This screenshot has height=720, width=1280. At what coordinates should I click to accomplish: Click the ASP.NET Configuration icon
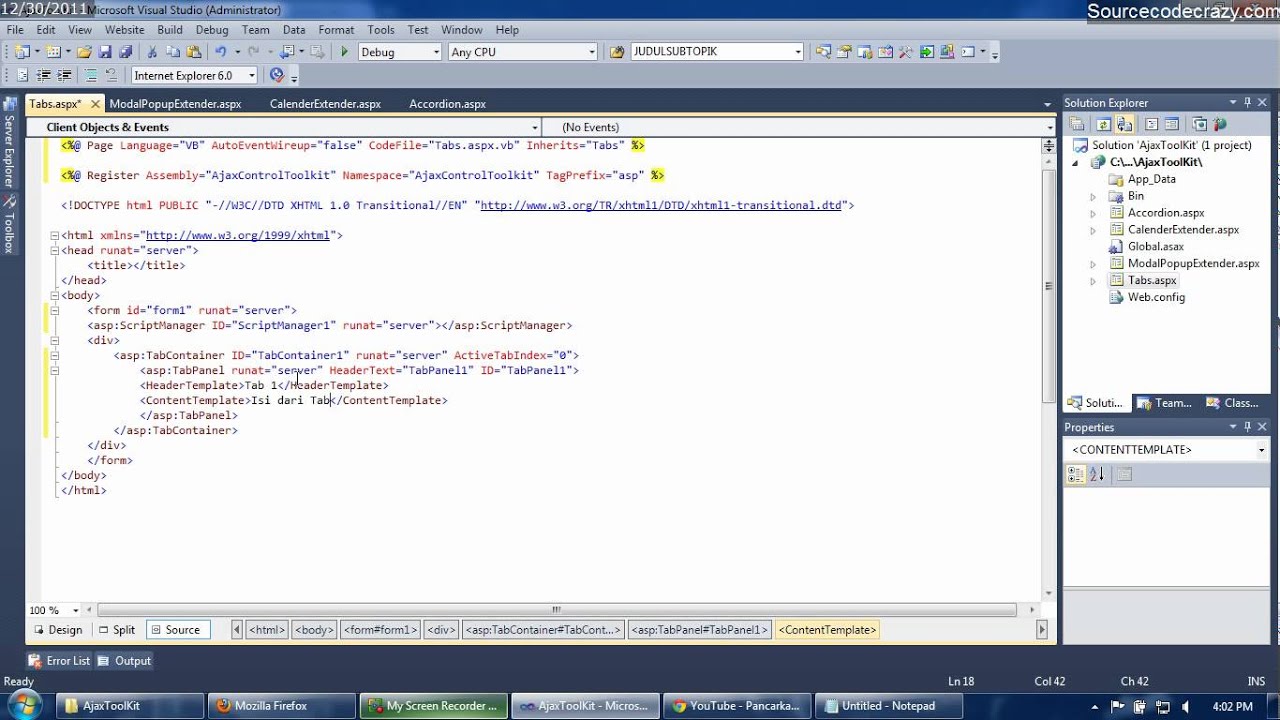[x=1220, y=124]
